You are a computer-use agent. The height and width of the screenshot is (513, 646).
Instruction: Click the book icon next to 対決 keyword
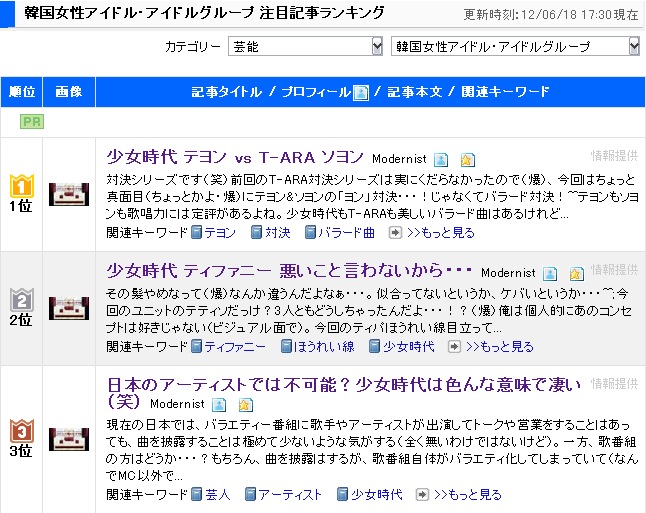click(257, 233)
